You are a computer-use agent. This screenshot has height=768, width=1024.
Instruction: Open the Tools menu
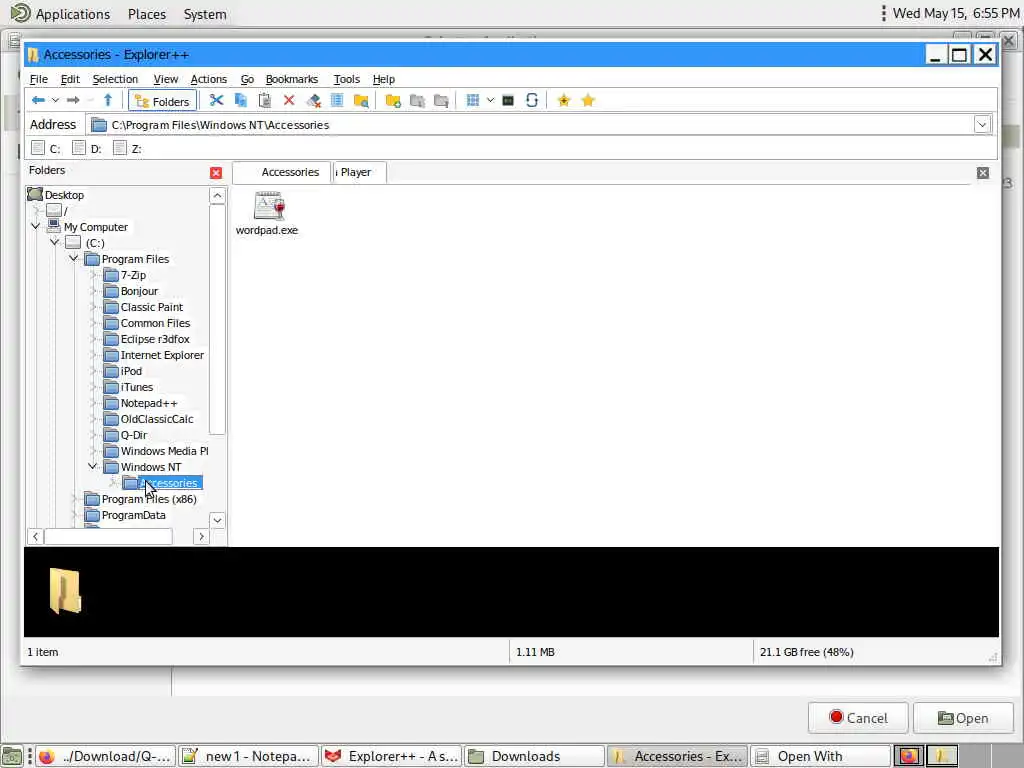(x=346, y=79)
